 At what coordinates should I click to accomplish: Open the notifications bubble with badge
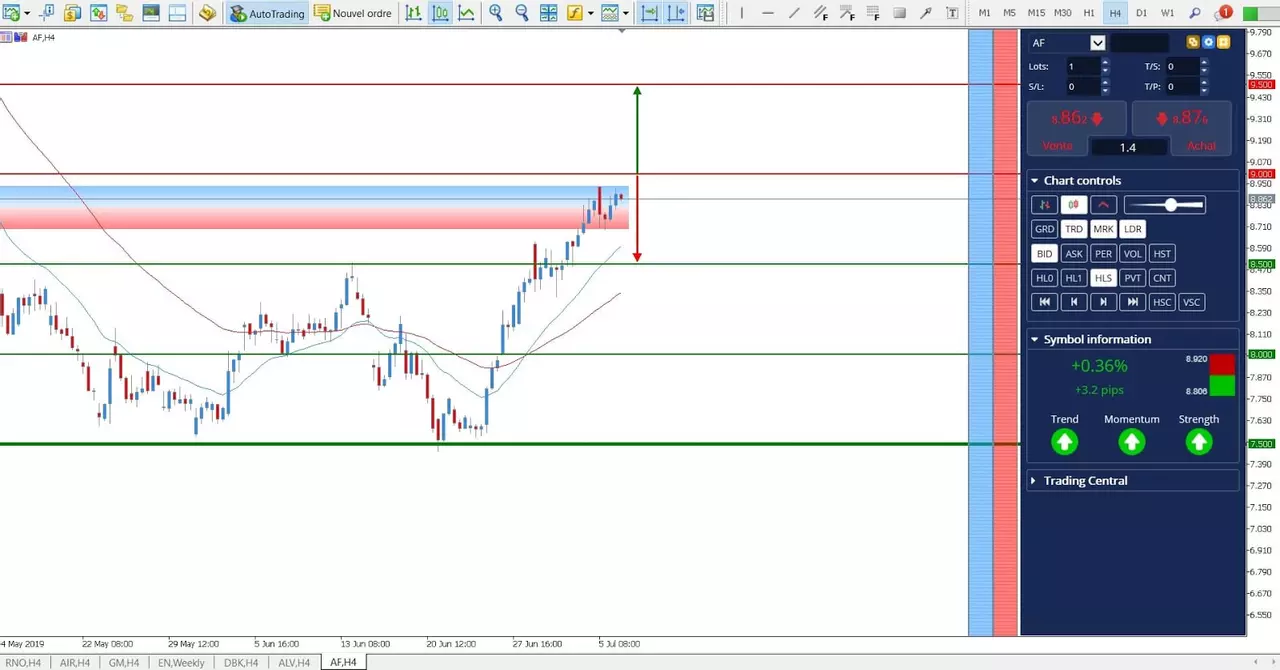tap(1223, 13)
